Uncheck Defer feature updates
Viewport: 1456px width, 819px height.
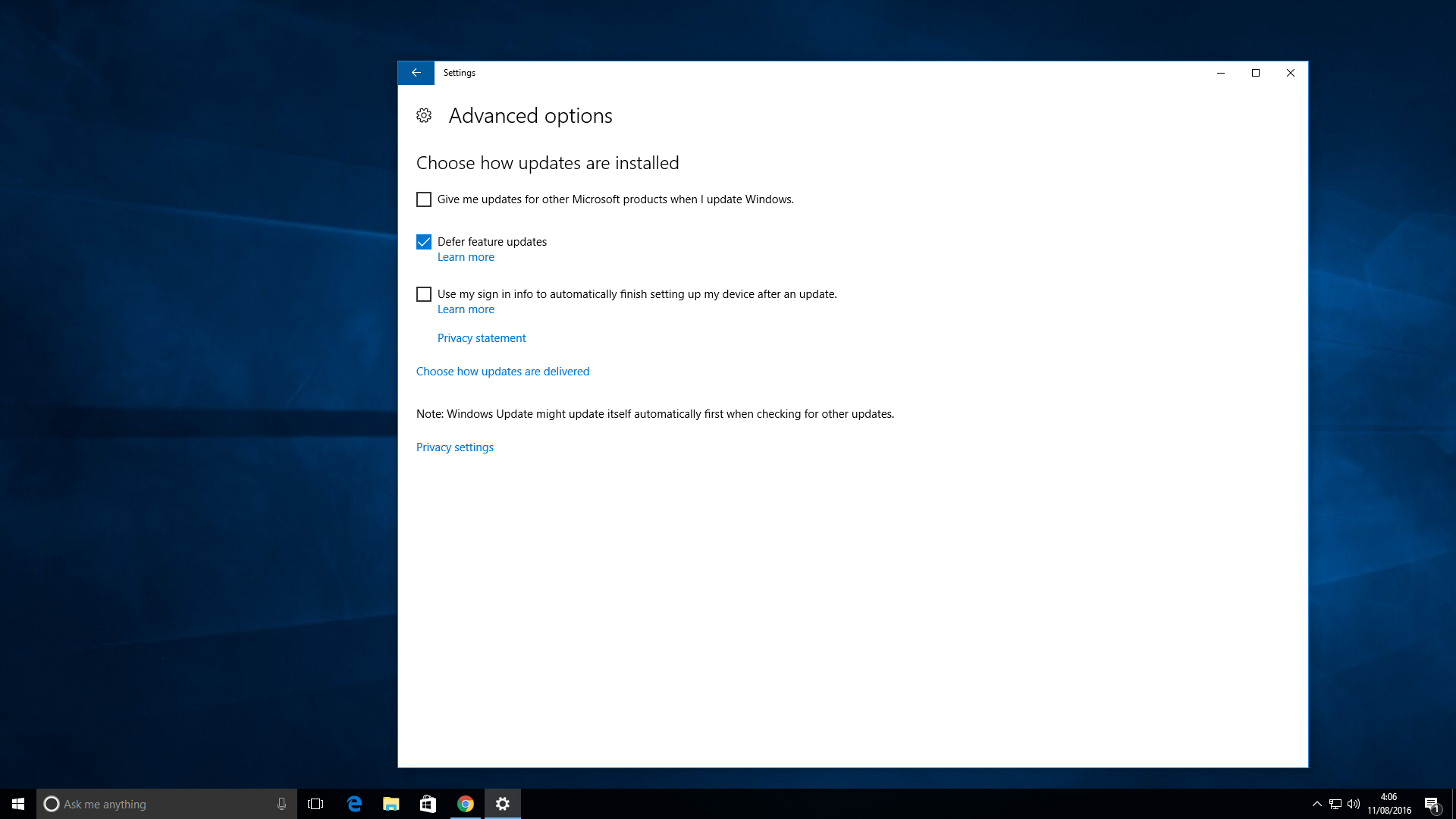[x=424, y=242]
